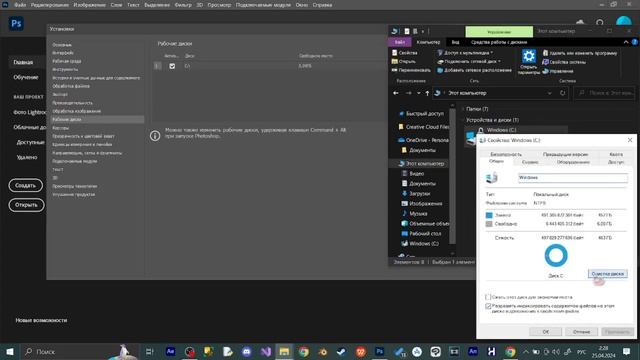Select Windows (C:) drive in Explorer content
The image size is (640, 360).
(x=501, y=130)
